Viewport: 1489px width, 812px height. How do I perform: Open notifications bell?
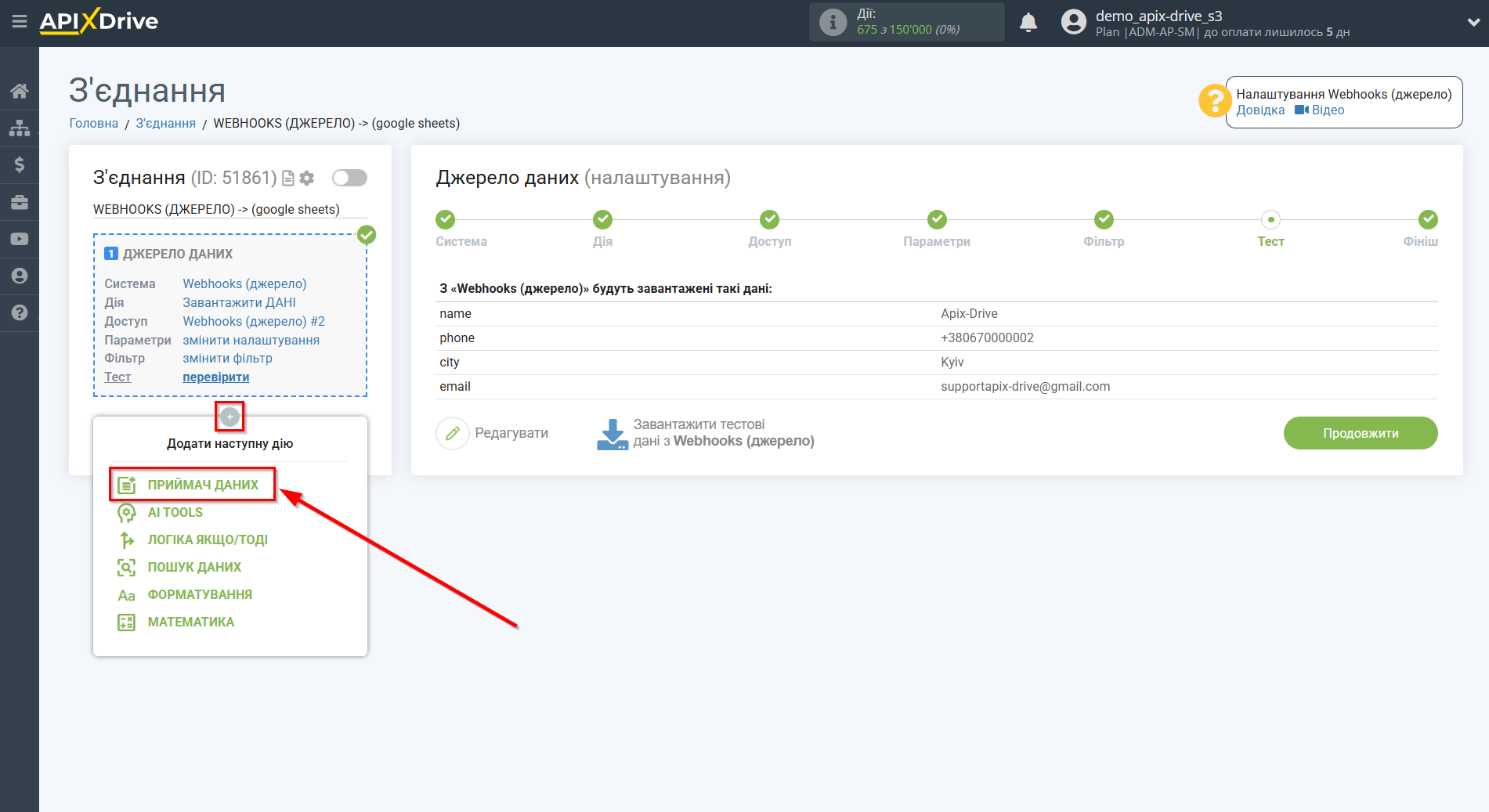(1028, 22)
